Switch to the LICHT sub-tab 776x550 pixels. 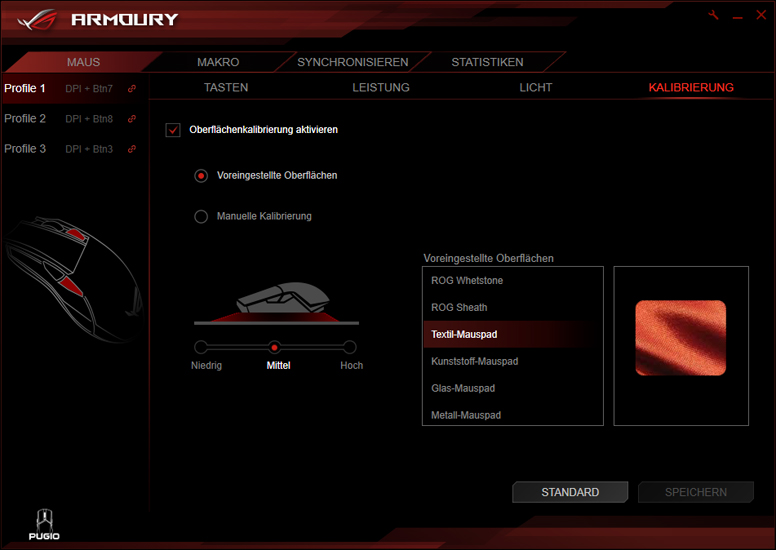pos(535,88)
